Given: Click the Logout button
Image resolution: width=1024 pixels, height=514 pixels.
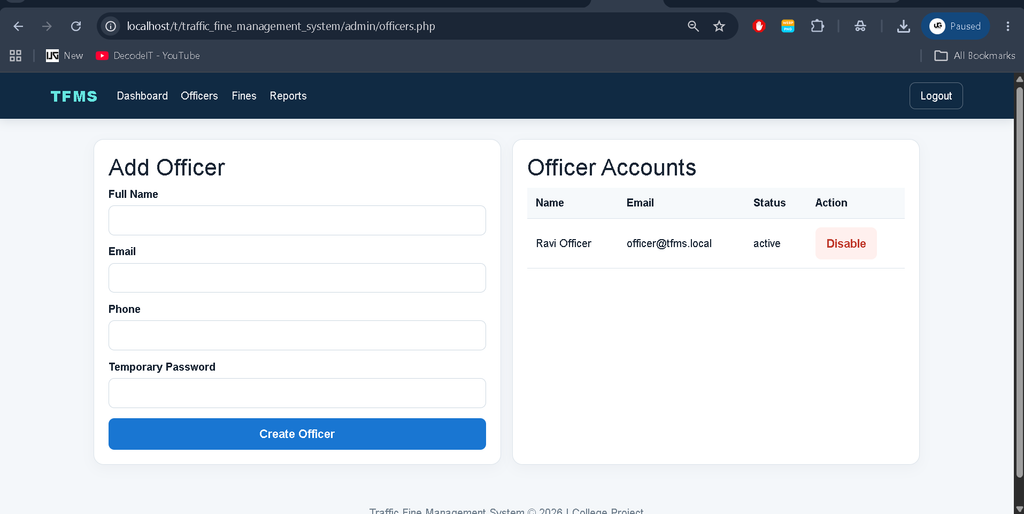Looking at the screenshot, I should click(x=936, y=96).
